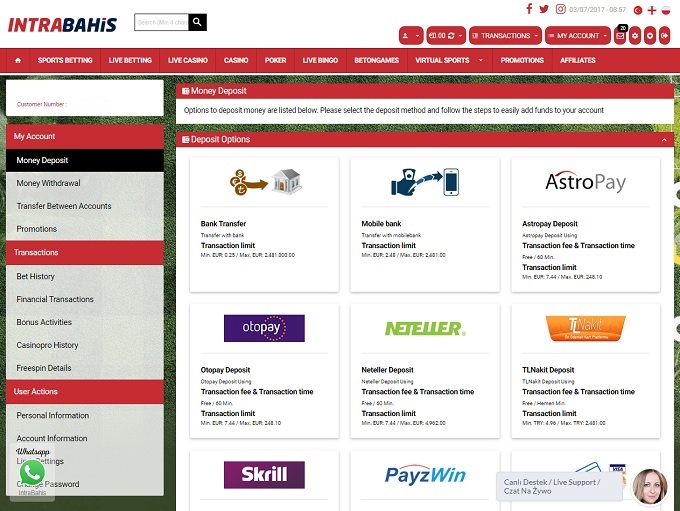680x511 pixels.
Task: Open the messages envelope icon
Action: click(620, 36)
